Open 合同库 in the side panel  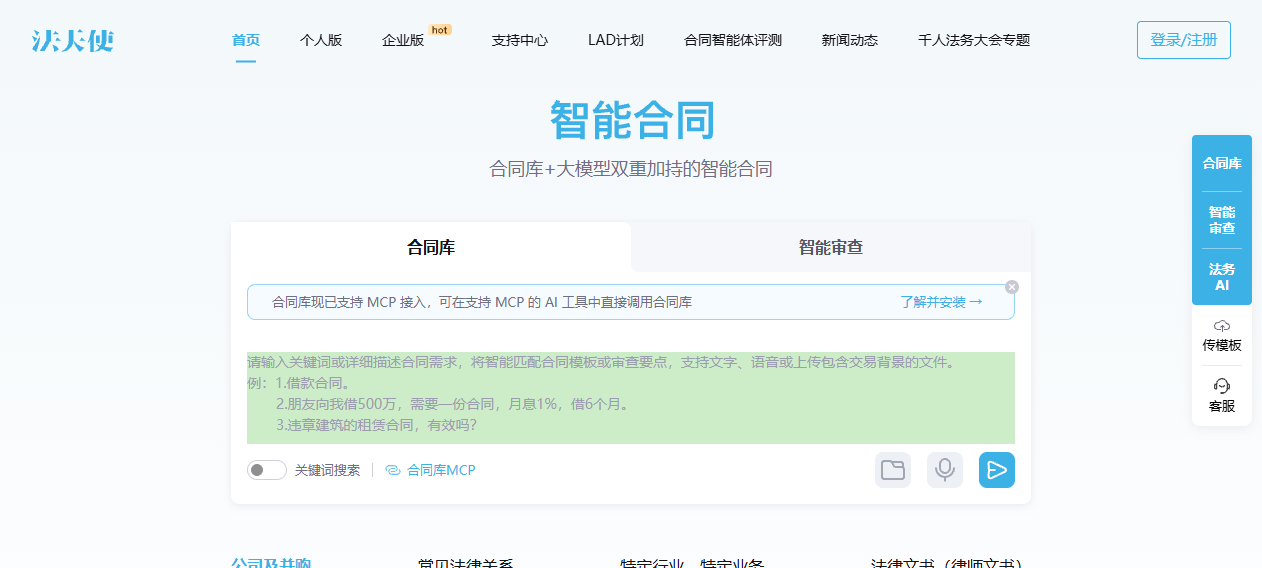click(1222, 163)
